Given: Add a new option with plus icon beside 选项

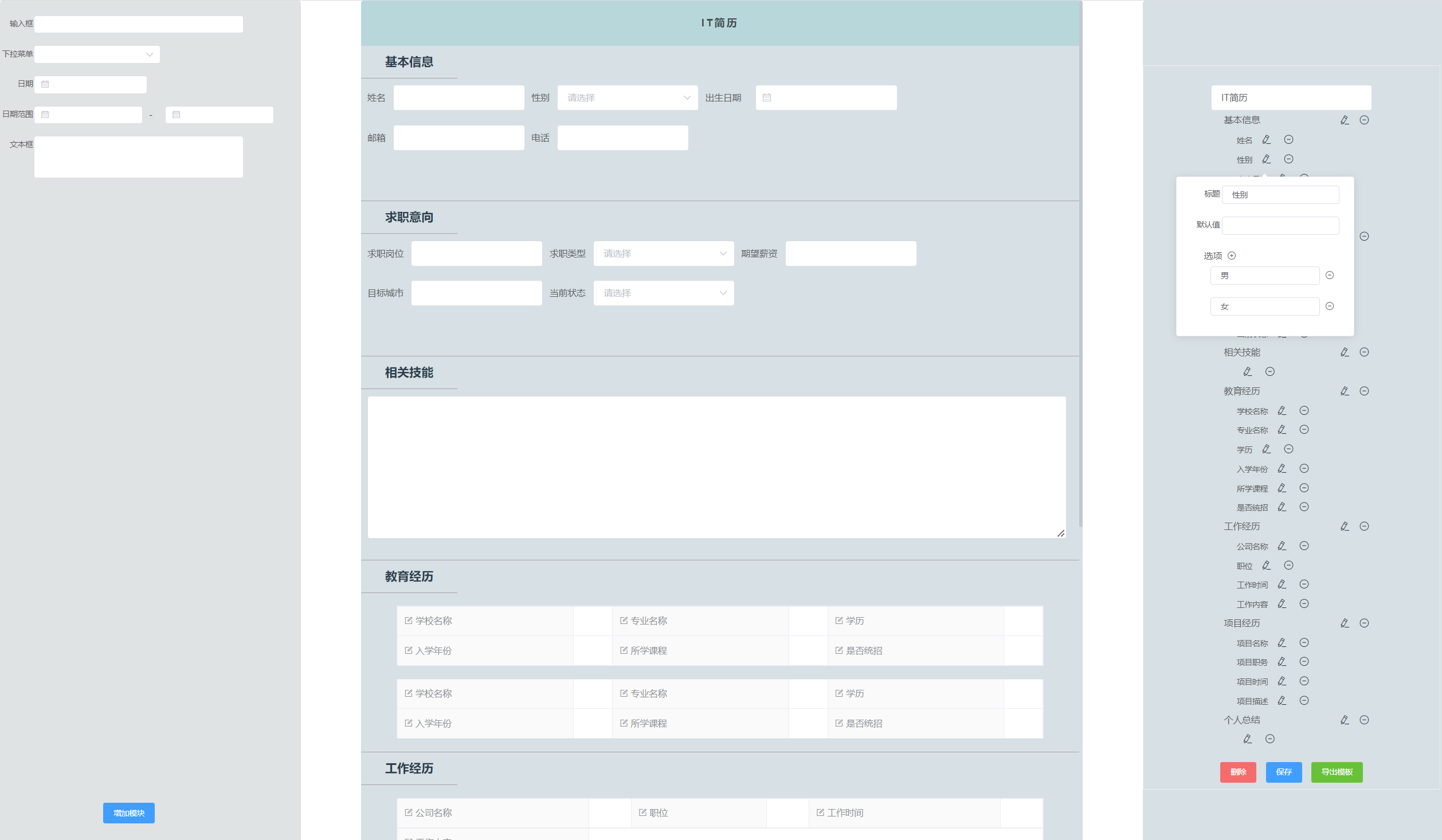Looking at the screenshot, I should [1232, 256].
